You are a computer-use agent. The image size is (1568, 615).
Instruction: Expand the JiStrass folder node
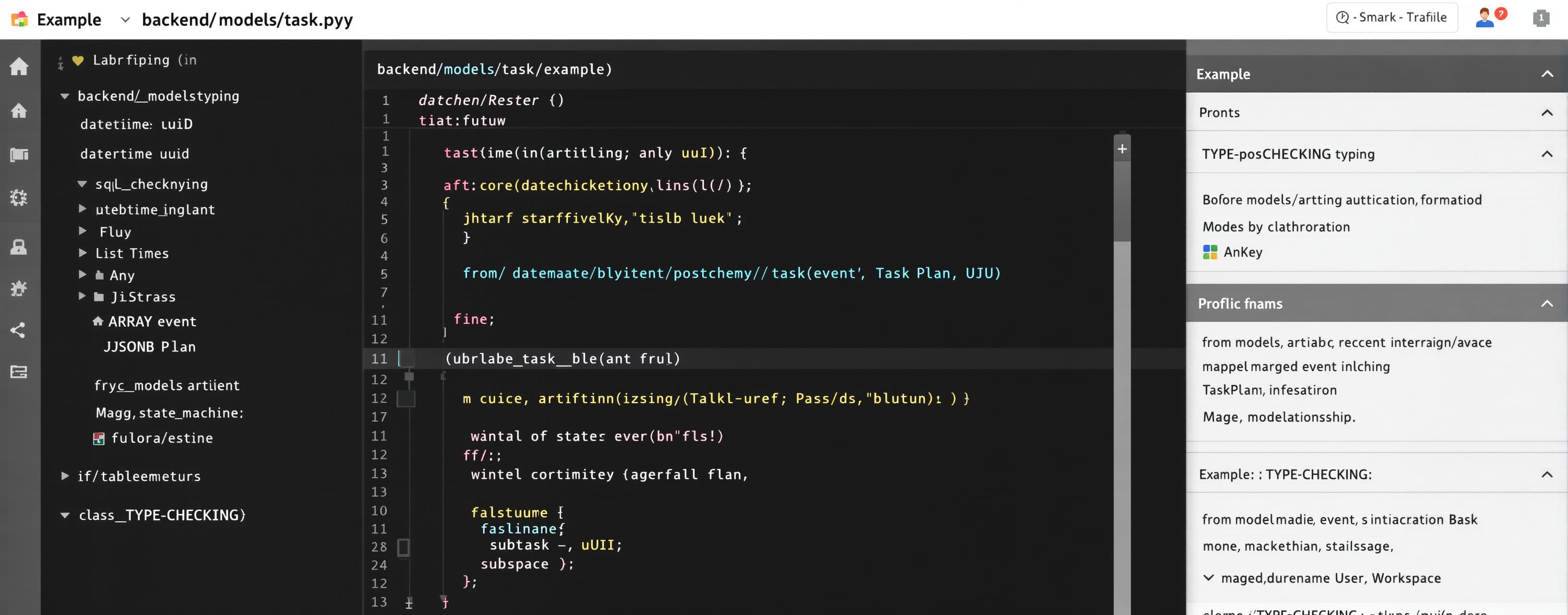pyautogui.click(x=82, y=296)
